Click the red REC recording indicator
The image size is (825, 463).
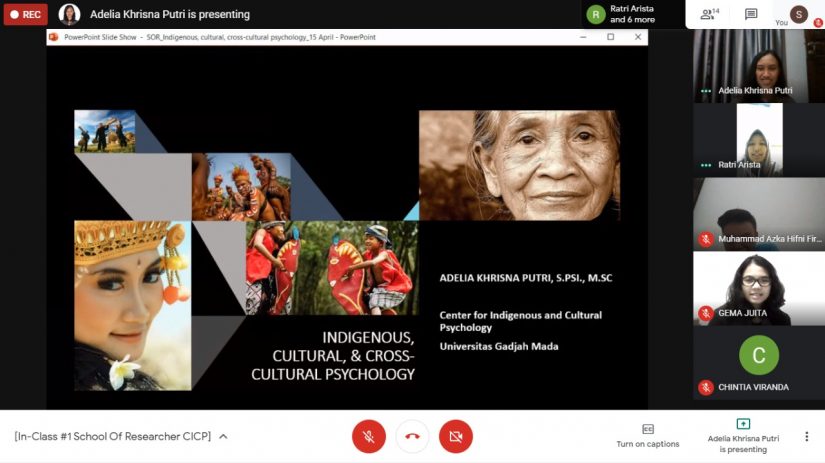[25, 15]
